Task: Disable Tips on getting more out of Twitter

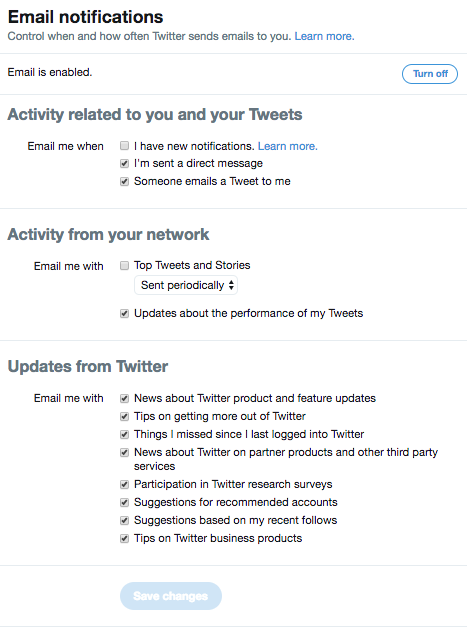Action: pyautogui.click(x=124, y=416)
